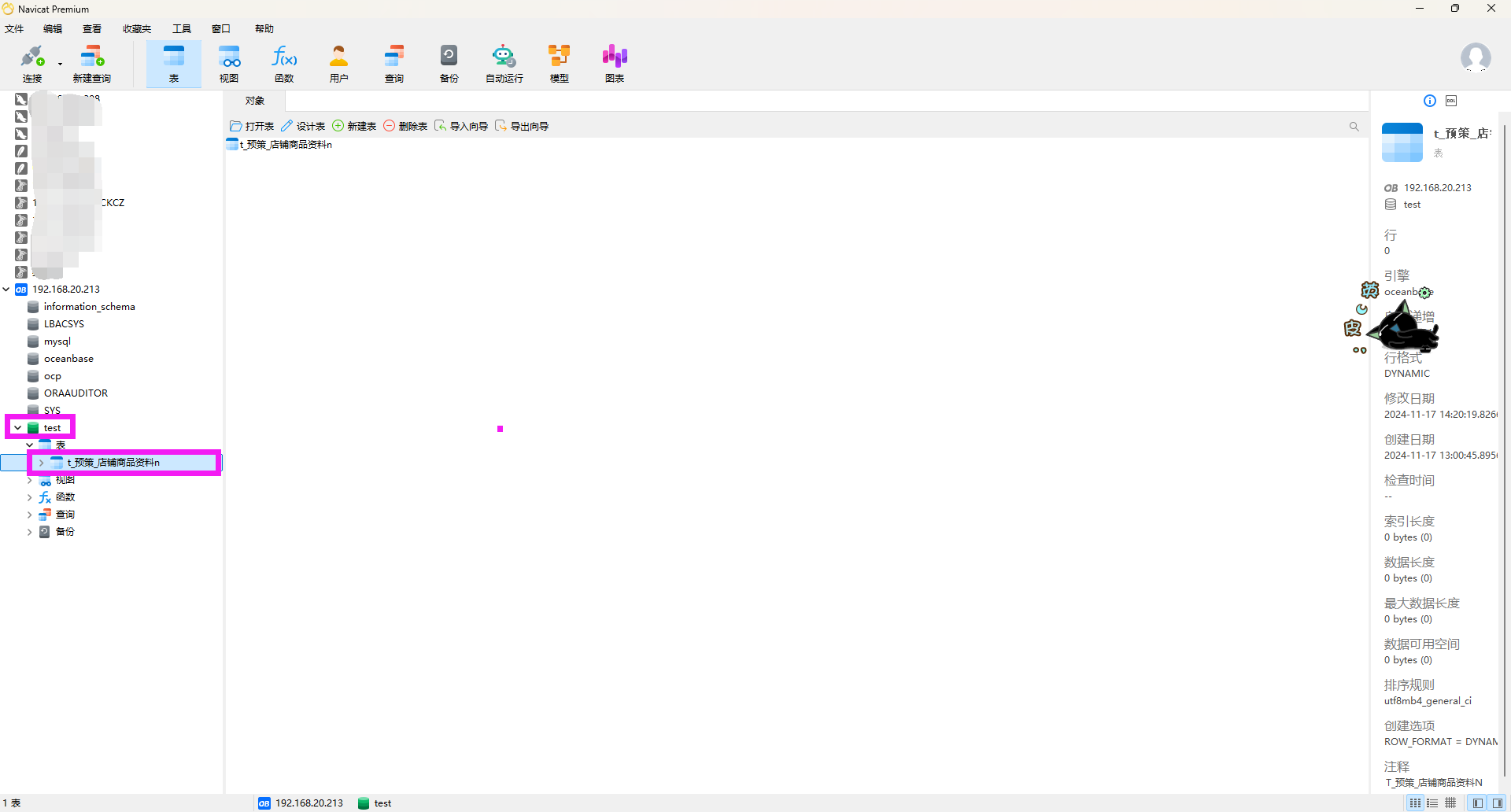Screen dimensions: 1511x812
Task: Open the 备份 backup toolbar icon
Action: pos(449,64)
